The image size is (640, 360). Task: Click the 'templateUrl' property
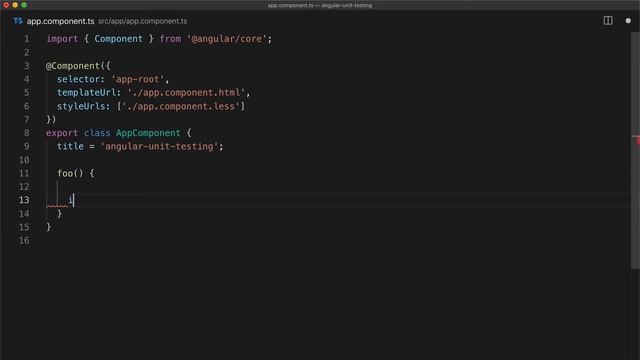point(86,93)
